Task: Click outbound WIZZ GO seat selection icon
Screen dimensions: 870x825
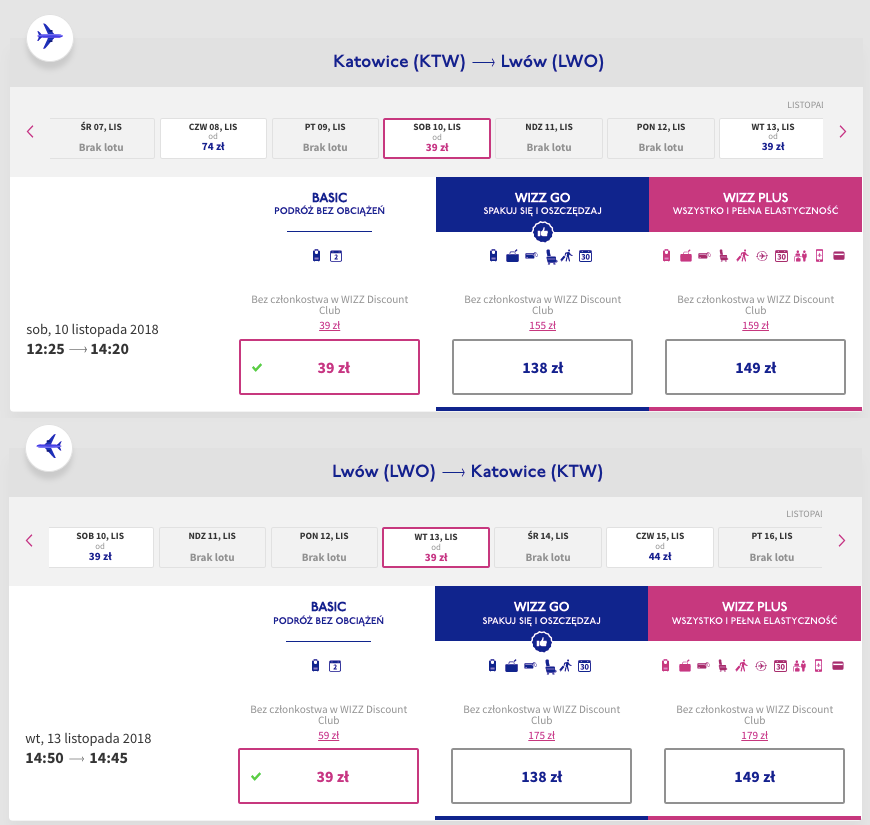Action: click(x=549, y=257)
